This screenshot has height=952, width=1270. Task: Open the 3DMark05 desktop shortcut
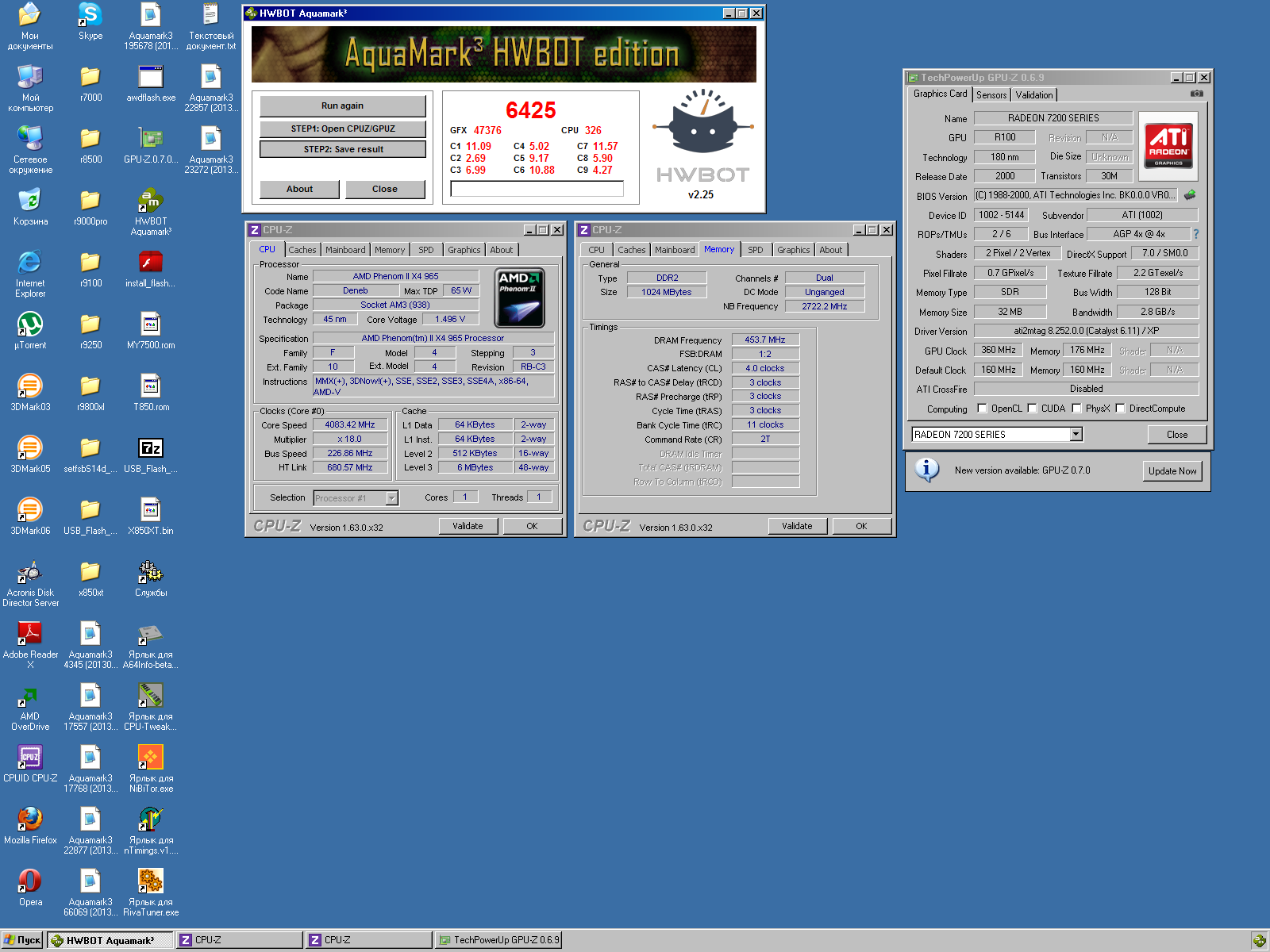point(30,447)
